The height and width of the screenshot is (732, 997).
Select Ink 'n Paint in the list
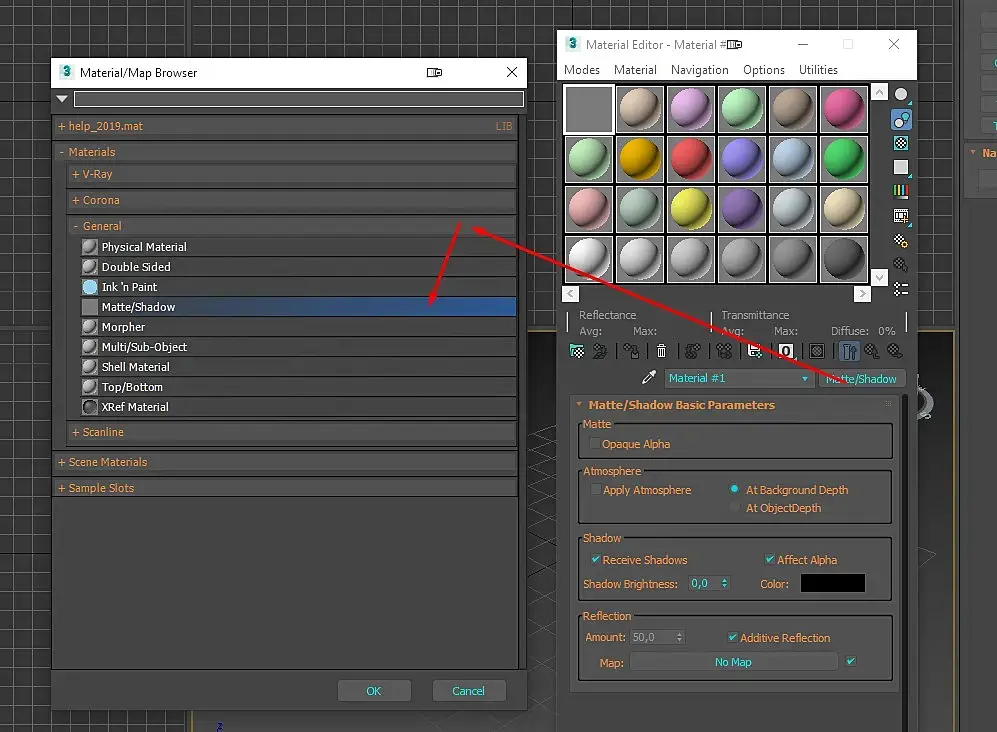298,287
